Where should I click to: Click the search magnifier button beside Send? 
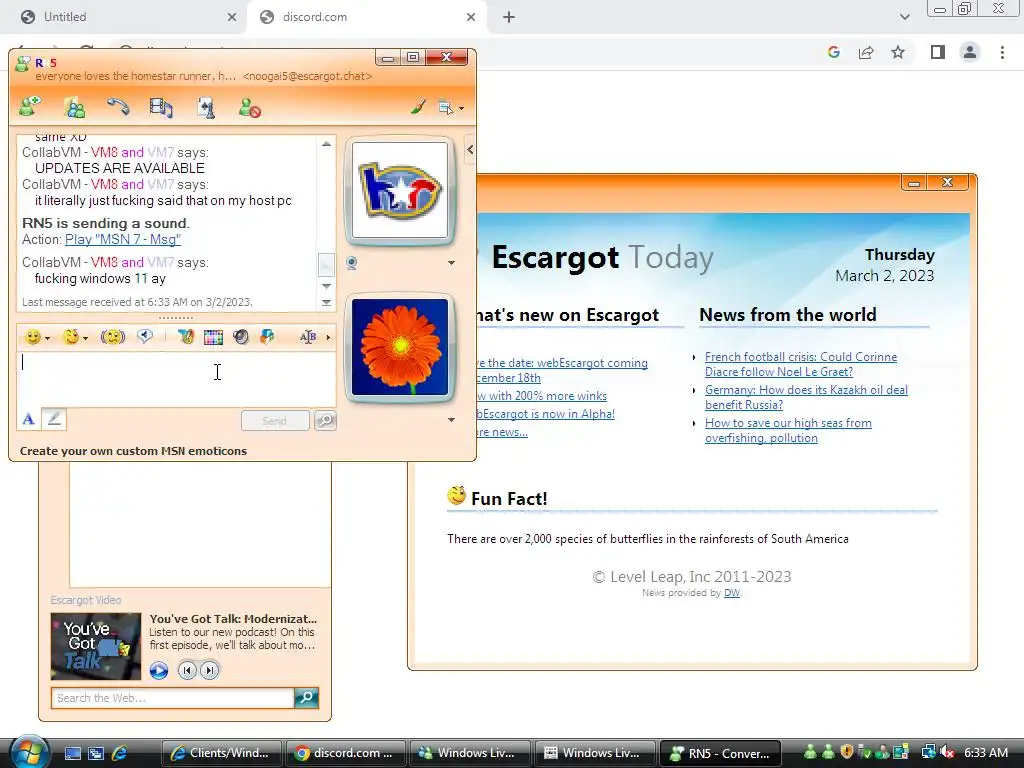coord(325,421)
